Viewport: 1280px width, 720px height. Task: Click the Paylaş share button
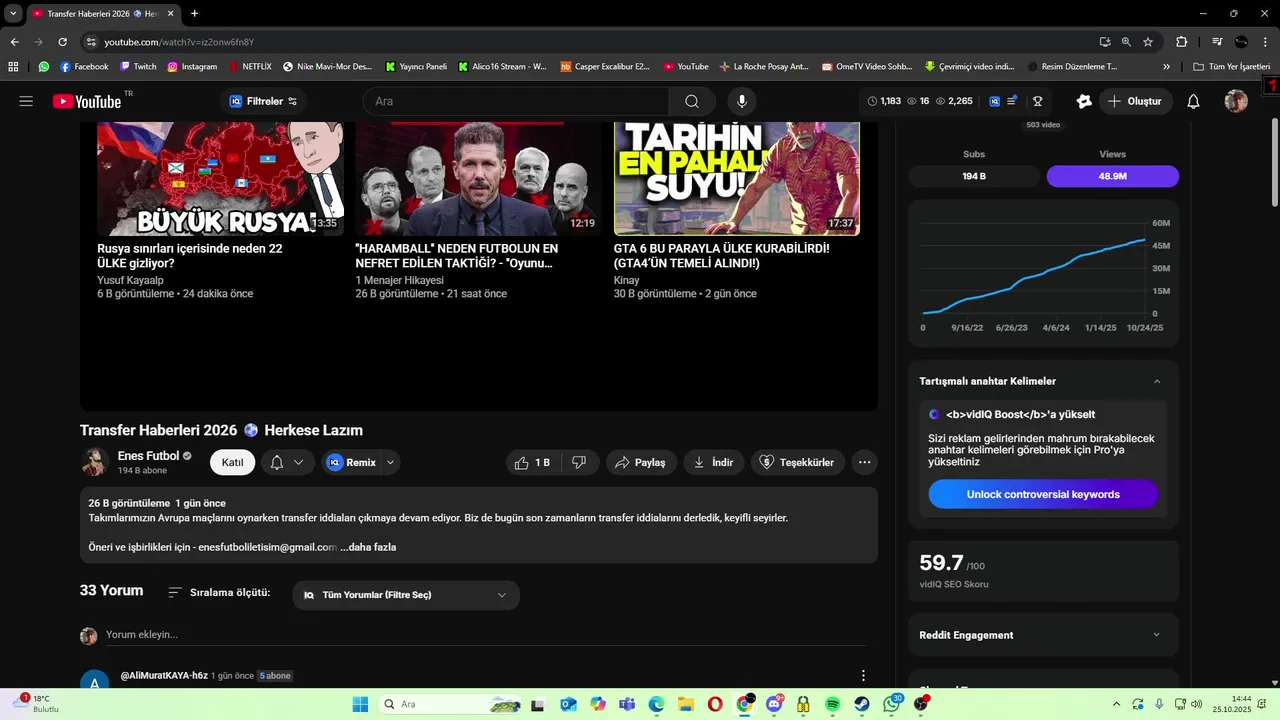tap(640, 462)
